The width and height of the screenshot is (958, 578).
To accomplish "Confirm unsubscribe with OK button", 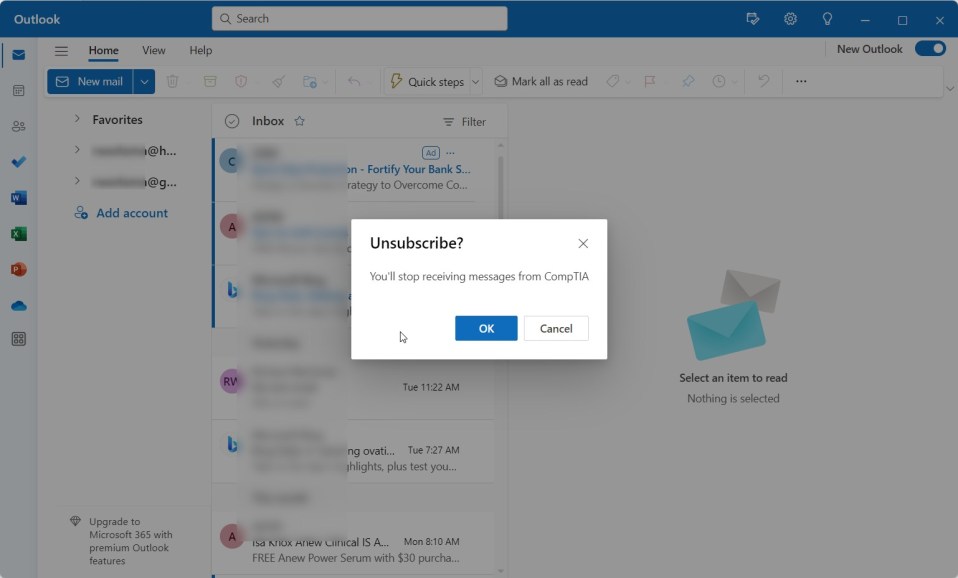I will click(x=486, y=328).
